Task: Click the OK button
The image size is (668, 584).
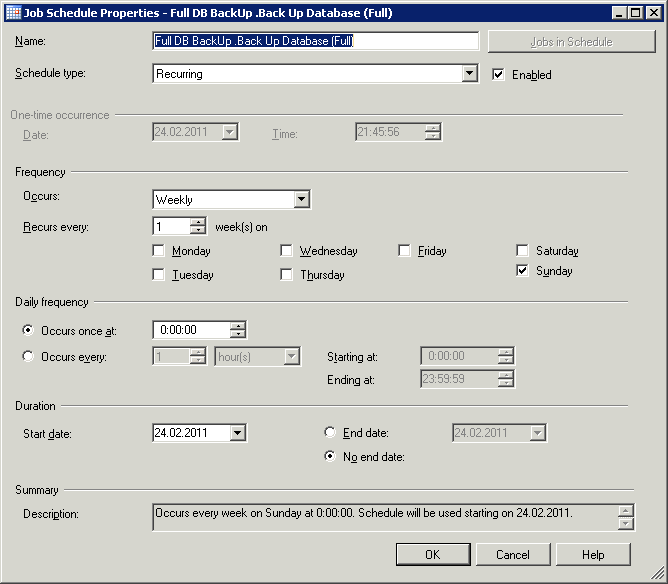Action: [433, 554]
